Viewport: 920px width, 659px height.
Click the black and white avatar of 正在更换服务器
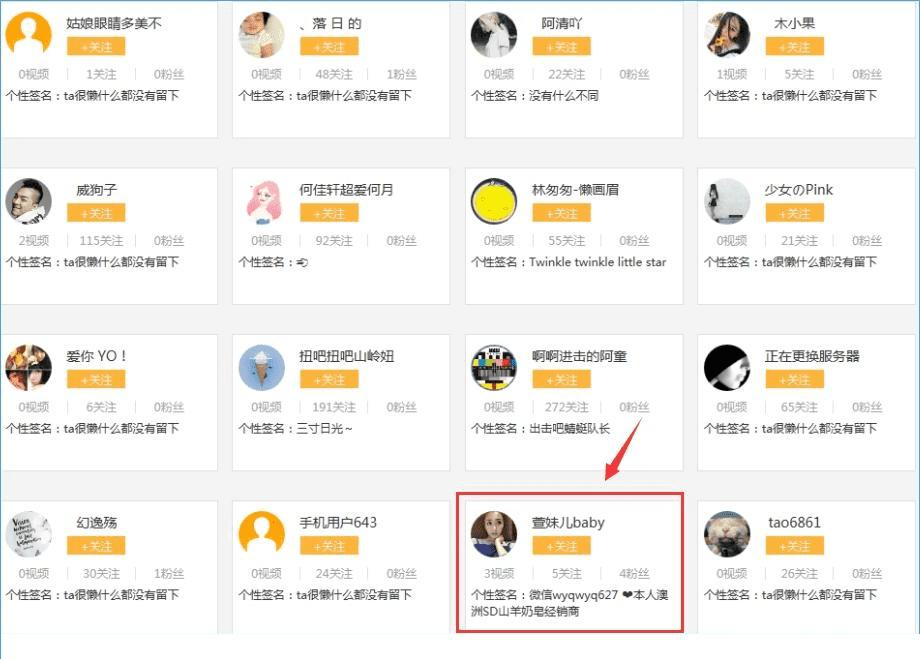tap(727, 368)
